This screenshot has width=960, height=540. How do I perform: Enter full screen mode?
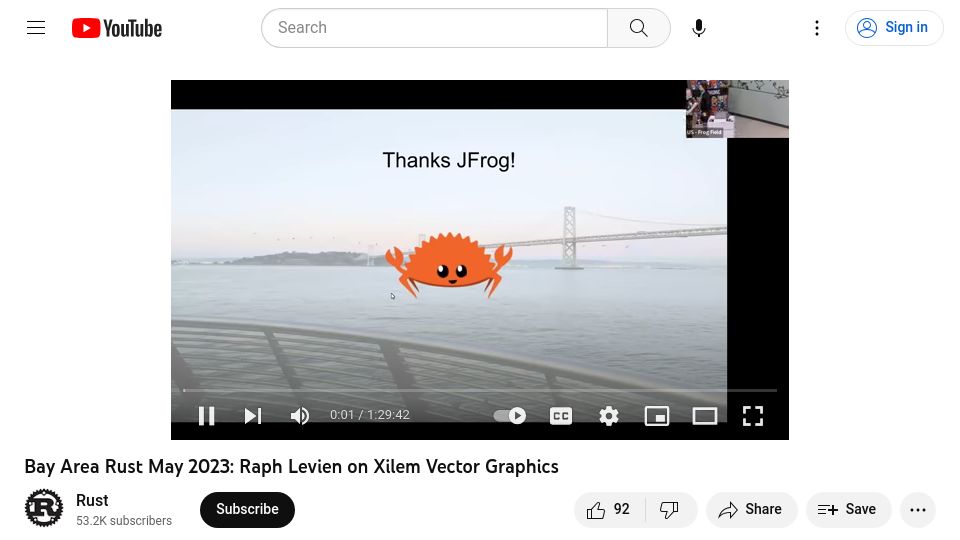point(752,416)
